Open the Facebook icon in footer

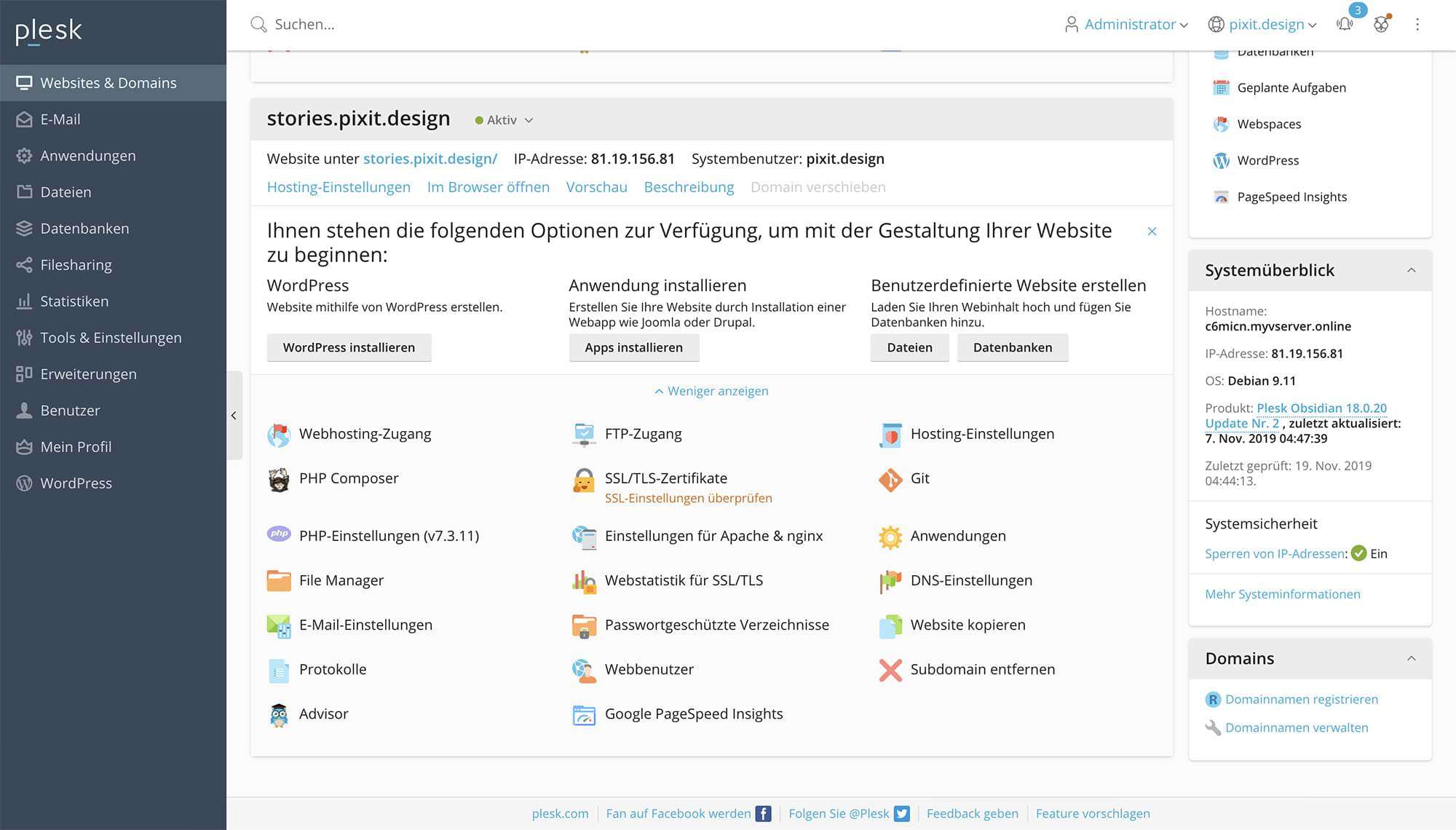coord(763,814)
